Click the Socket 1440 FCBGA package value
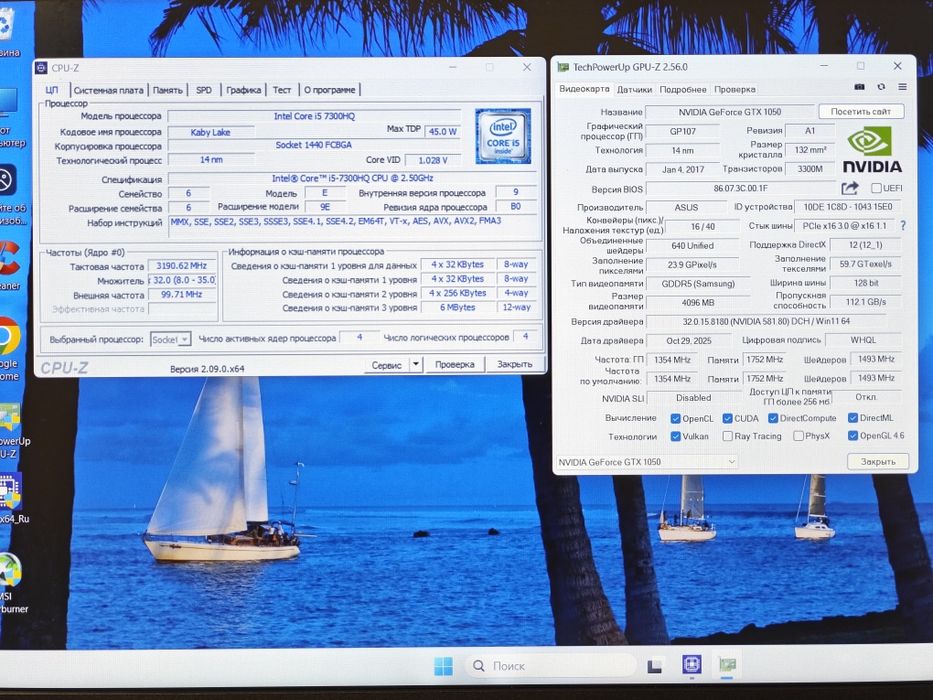This screenshot has height=700, width=933. tap(314, 145)
